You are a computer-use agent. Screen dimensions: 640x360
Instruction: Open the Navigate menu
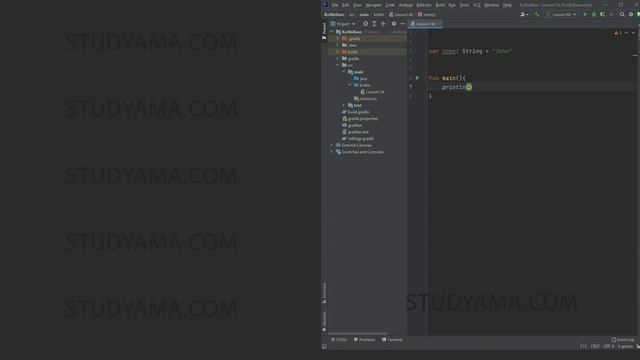click(x=373, y=5)
